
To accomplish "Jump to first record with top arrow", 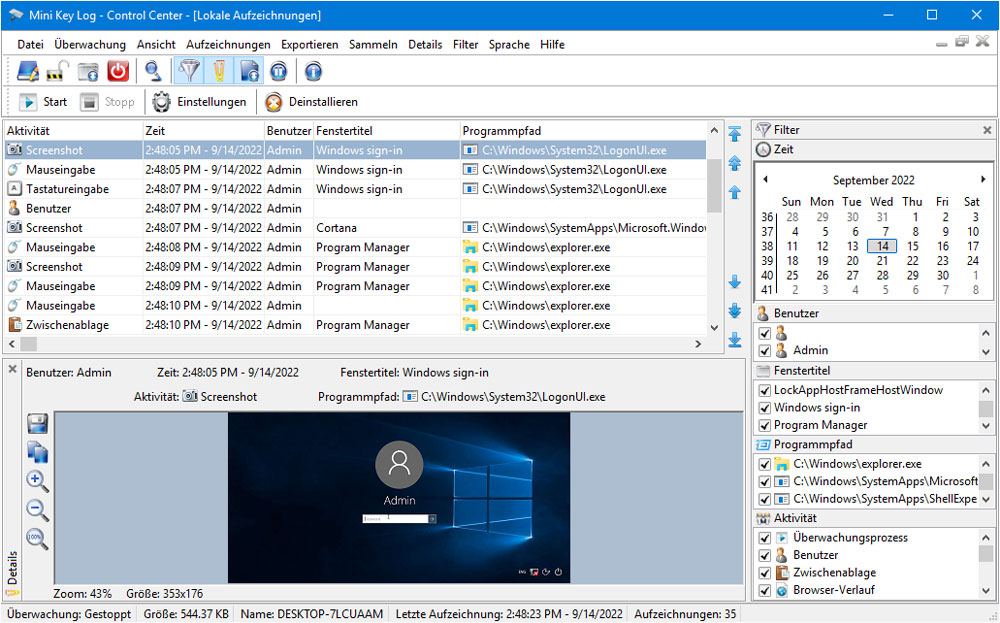I will pyautogui.click(x=735, y=134).
